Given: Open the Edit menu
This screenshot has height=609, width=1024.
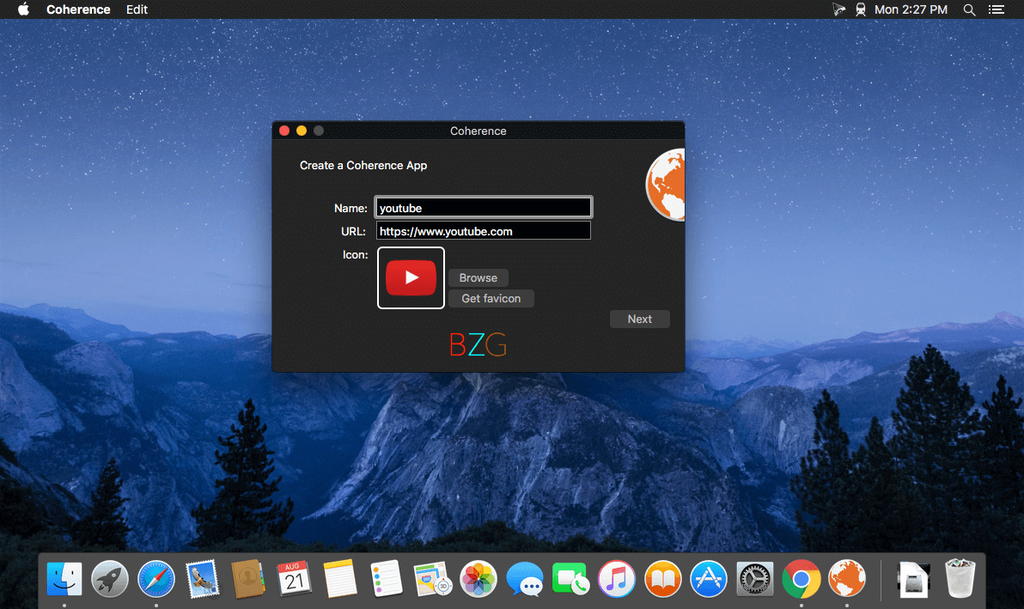Looking at the screenshot, I should coord(137,9).
